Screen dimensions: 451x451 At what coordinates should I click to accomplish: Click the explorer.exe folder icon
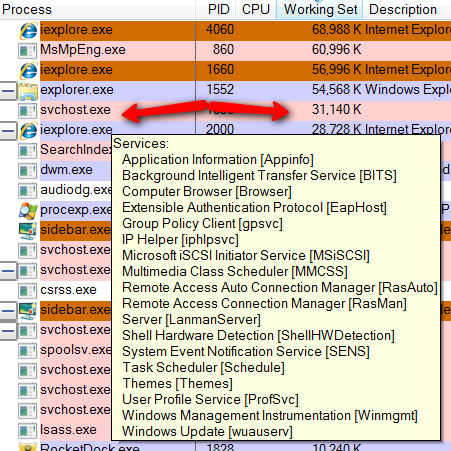(28, 91)
